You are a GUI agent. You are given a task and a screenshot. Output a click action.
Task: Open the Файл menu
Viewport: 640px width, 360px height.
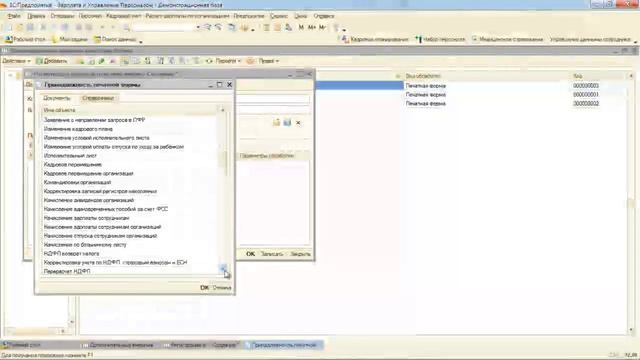(x=14, y=16)
